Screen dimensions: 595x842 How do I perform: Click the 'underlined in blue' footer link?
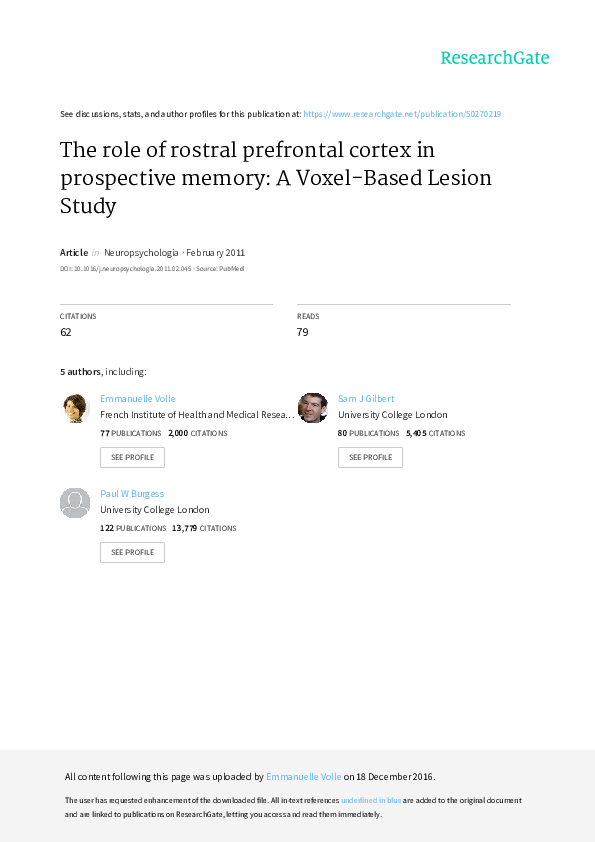[x=371, y=800]
